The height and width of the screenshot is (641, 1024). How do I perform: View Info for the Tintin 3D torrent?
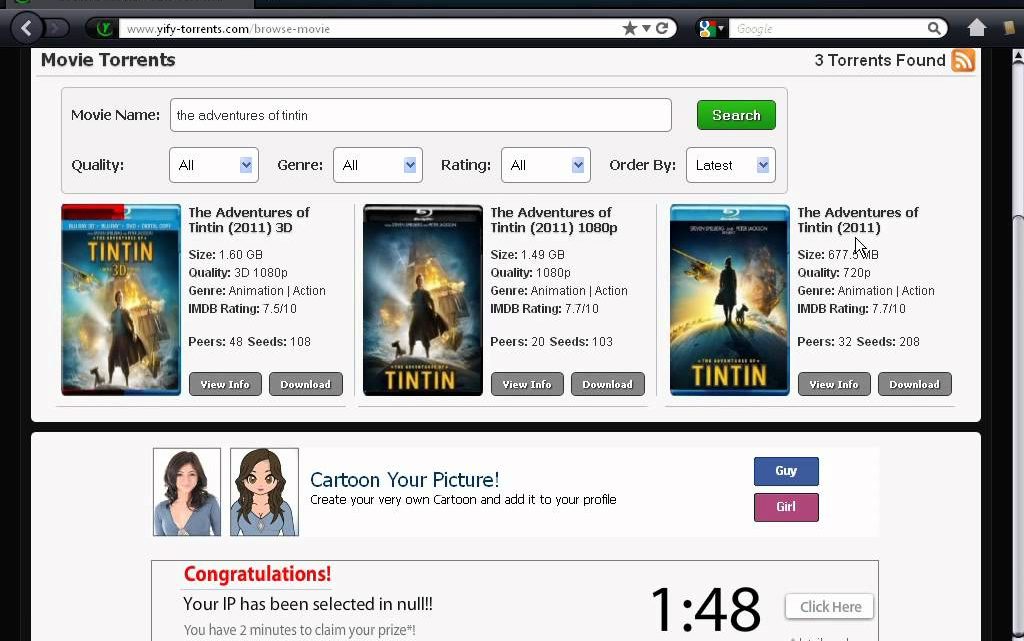225,384
